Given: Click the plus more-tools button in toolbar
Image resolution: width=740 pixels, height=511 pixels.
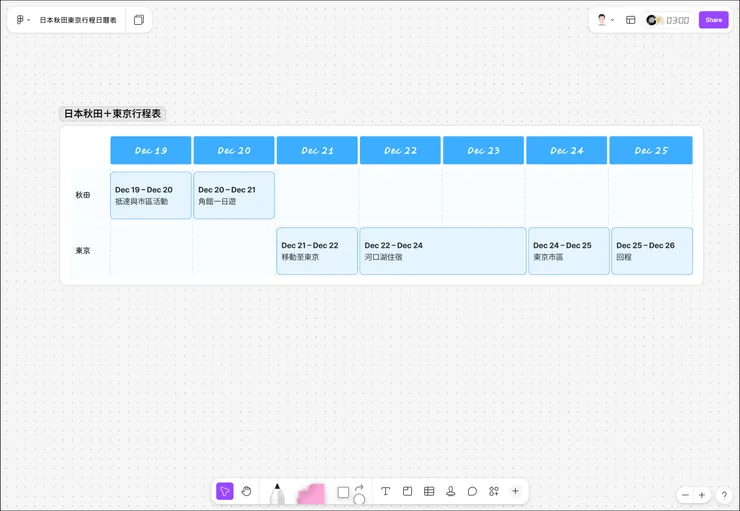Looking at the screenshot, I should [x=515, y=491].
